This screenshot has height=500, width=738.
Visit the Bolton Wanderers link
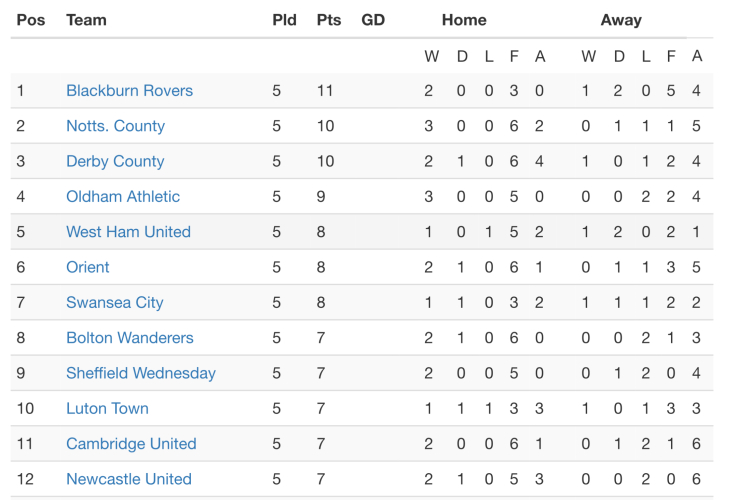click(x=130, y=338)
